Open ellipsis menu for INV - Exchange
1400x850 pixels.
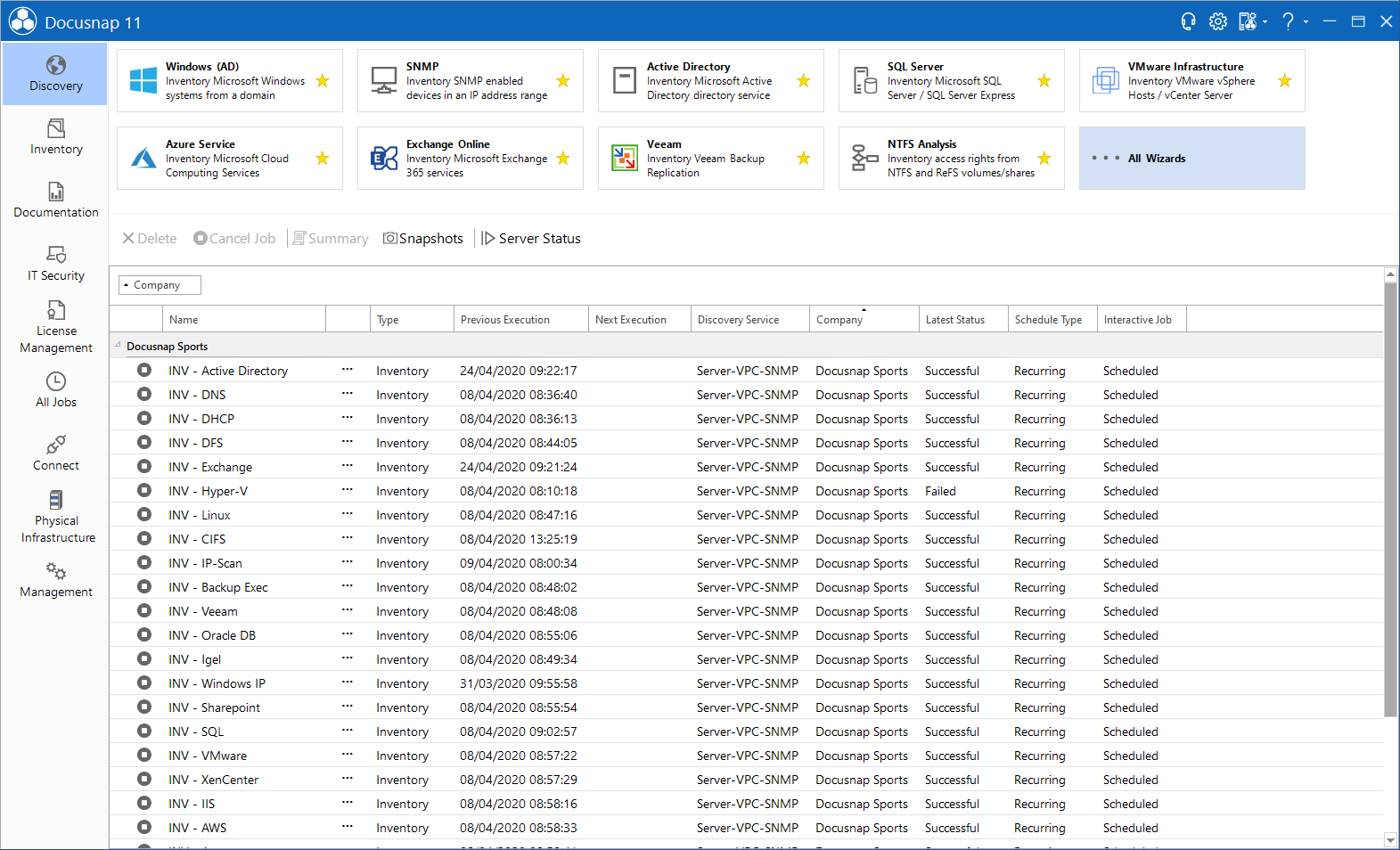pyautogui.click(x=348, y=465)
